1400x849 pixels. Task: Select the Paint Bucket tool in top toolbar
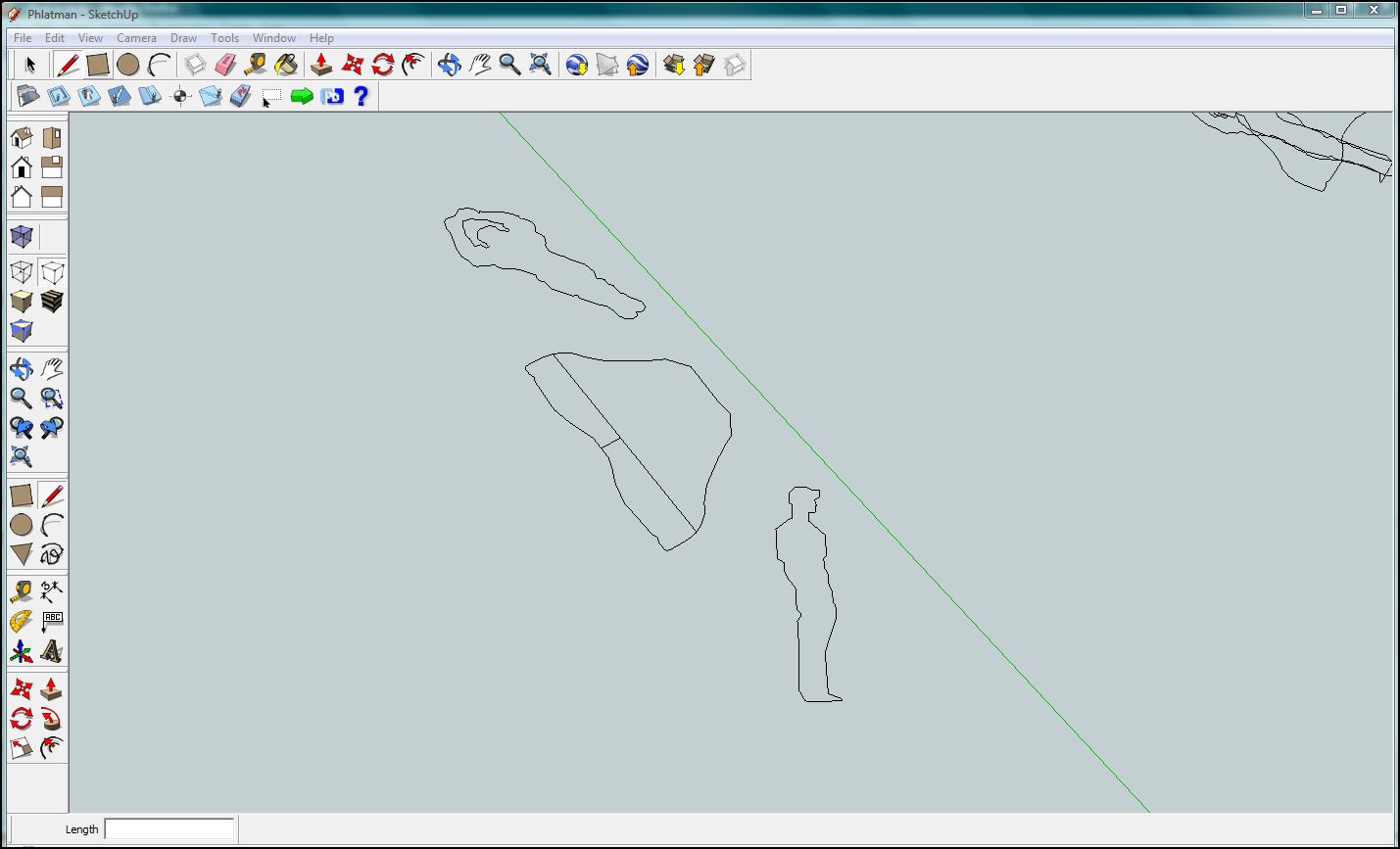[285, 65]
